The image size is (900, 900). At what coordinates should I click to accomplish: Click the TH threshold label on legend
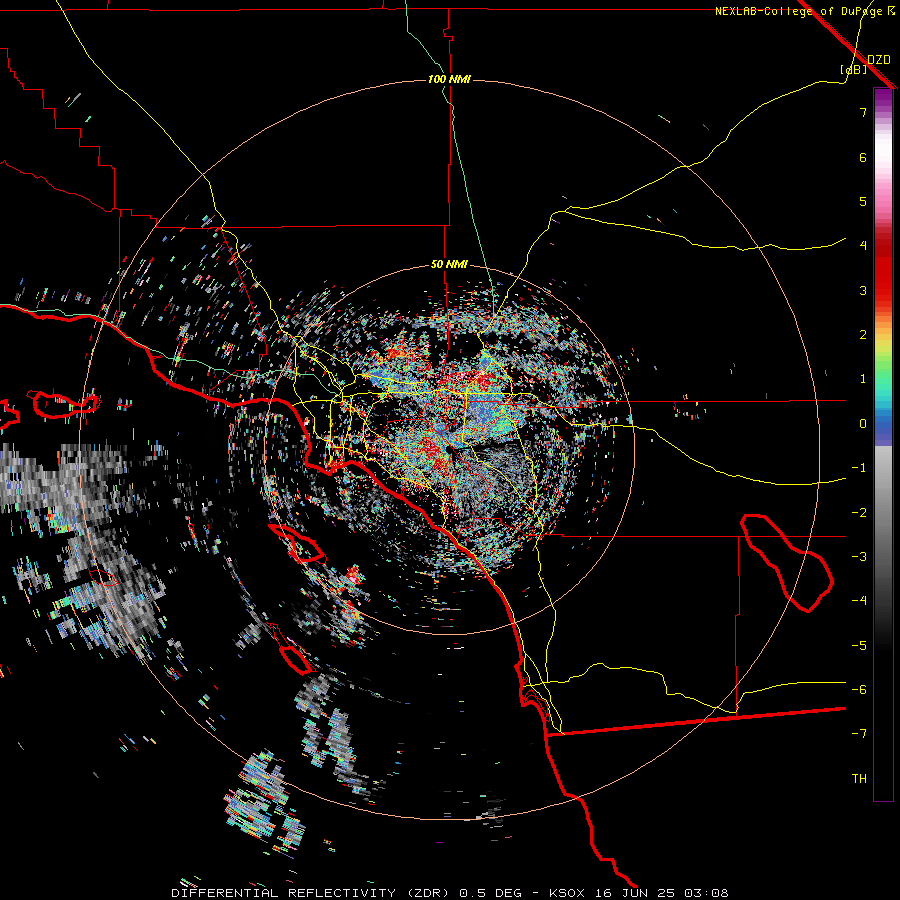859,779
